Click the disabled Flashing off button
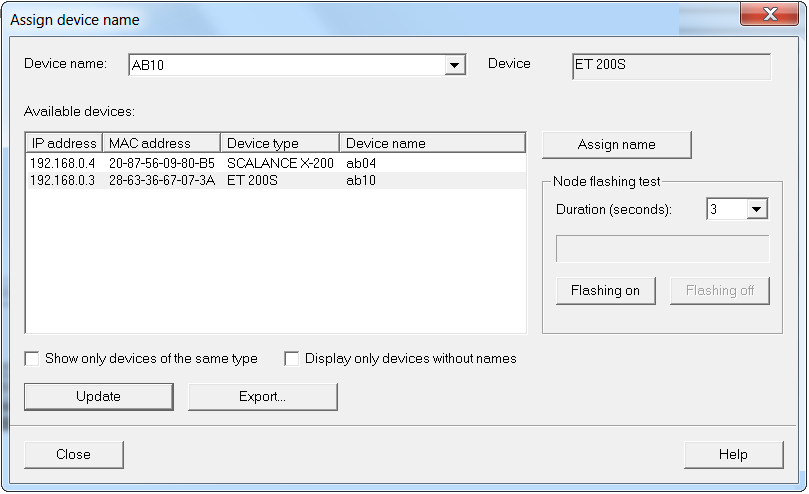 (720, 291)
